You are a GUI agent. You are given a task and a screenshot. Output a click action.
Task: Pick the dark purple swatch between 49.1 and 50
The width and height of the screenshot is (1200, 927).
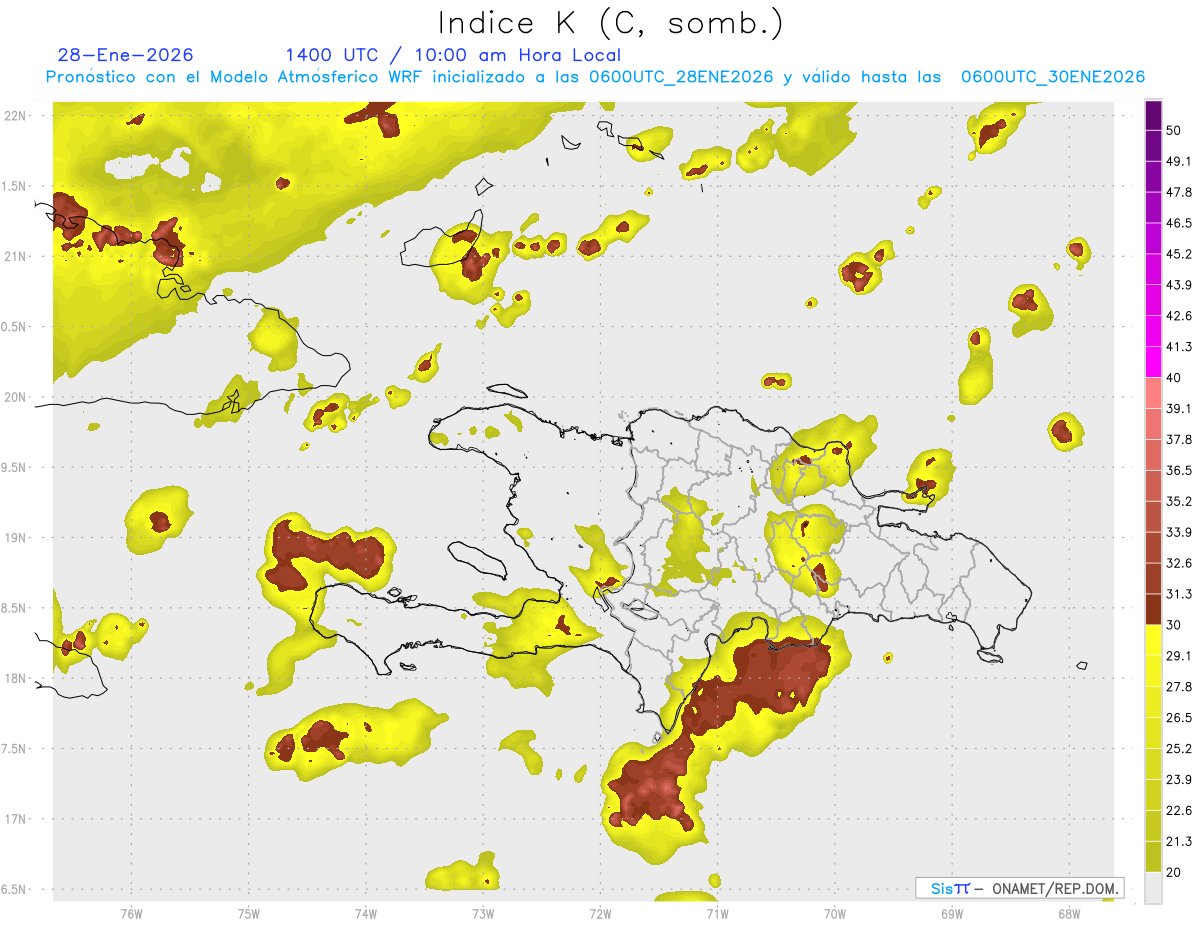[1154, 146]
